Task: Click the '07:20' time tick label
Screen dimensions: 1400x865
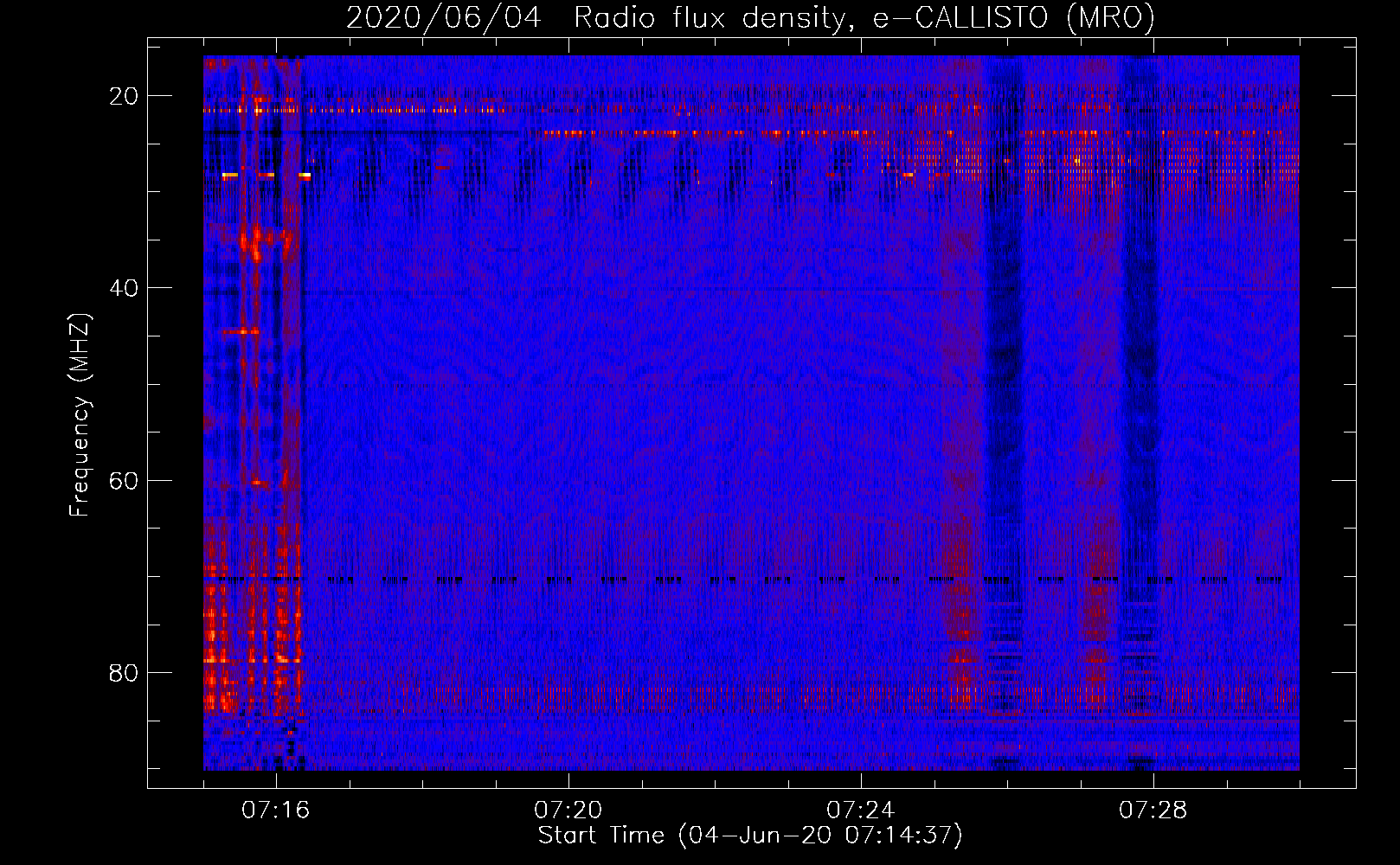Action: click(568, 811)
